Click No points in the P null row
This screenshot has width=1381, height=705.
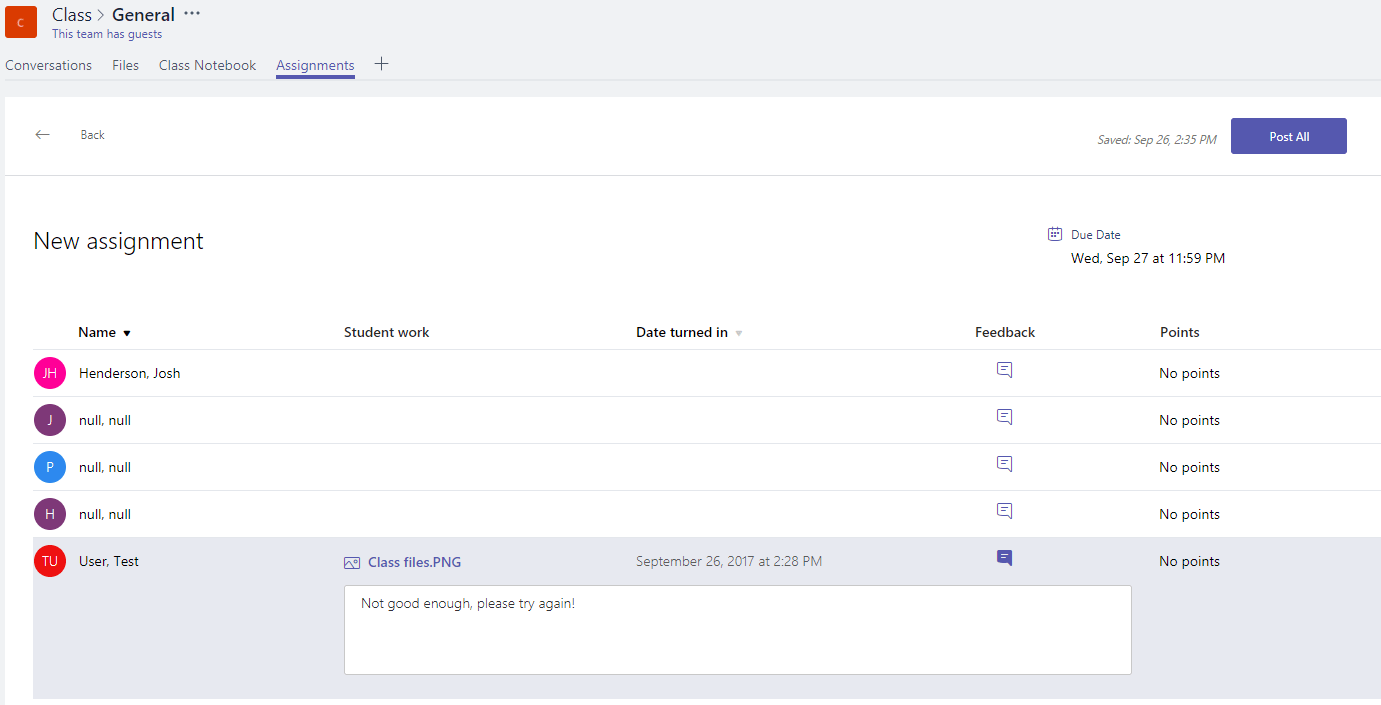[1190, 467]
